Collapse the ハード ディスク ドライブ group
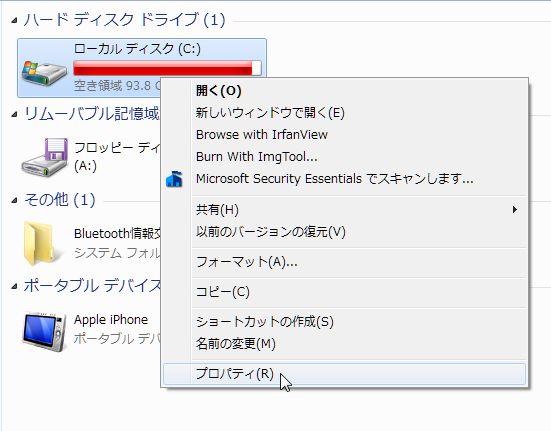Screen dimensions: 551x431 [x=14, y=20]
